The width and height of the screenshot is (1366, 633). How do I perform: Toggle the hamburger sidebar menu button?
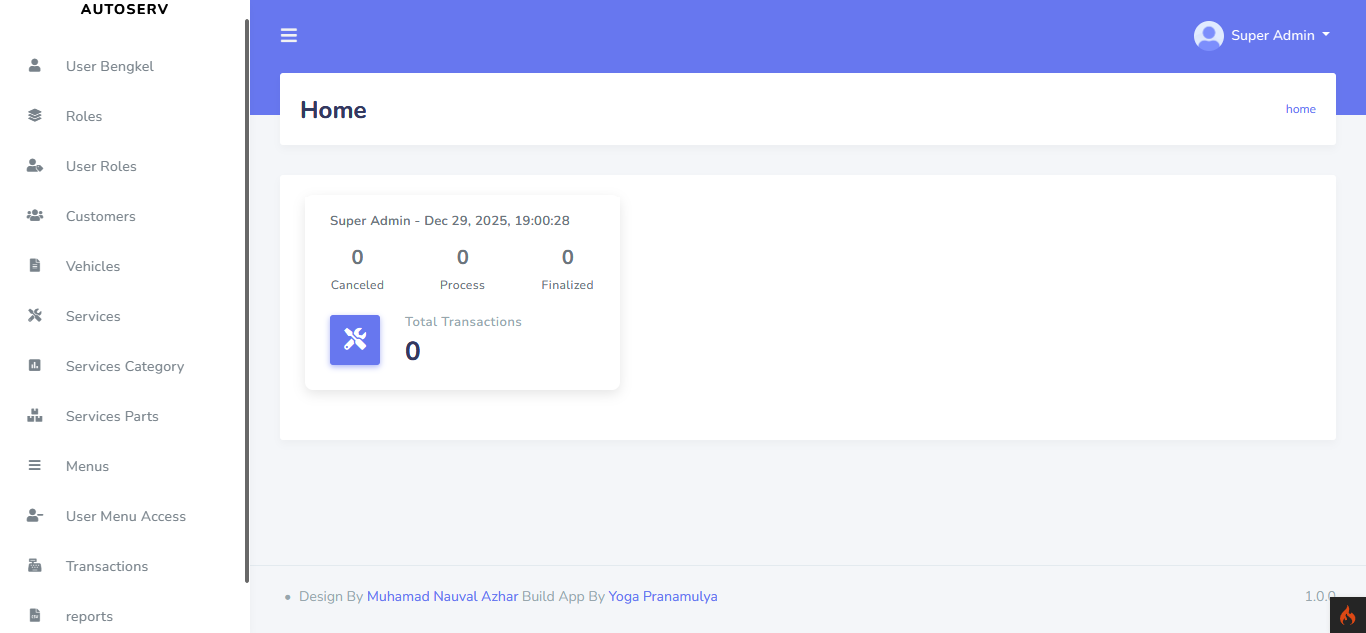click(289, 36)
